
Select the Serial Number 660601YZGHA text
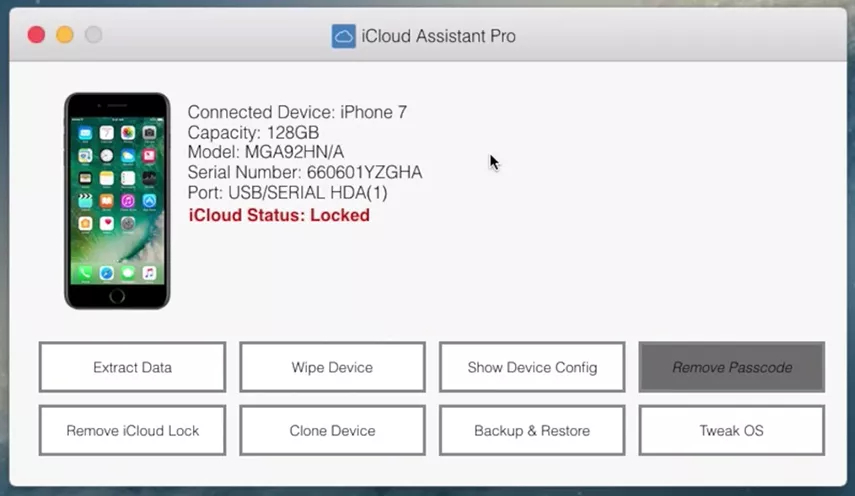click(305, 173)
